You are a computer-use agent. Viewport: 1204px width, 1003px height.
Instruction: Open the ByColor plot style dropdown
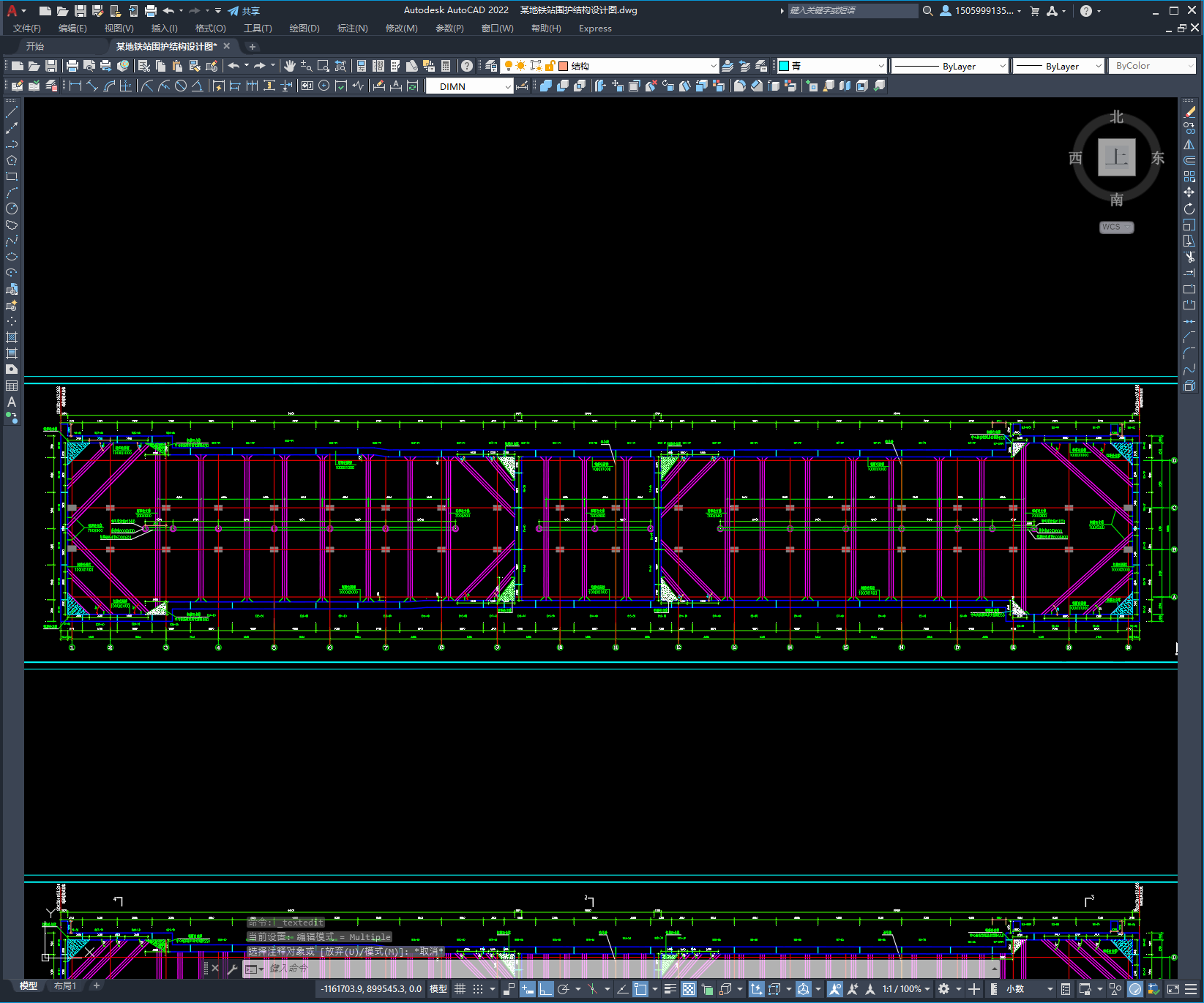click(x=1152, y=66)
